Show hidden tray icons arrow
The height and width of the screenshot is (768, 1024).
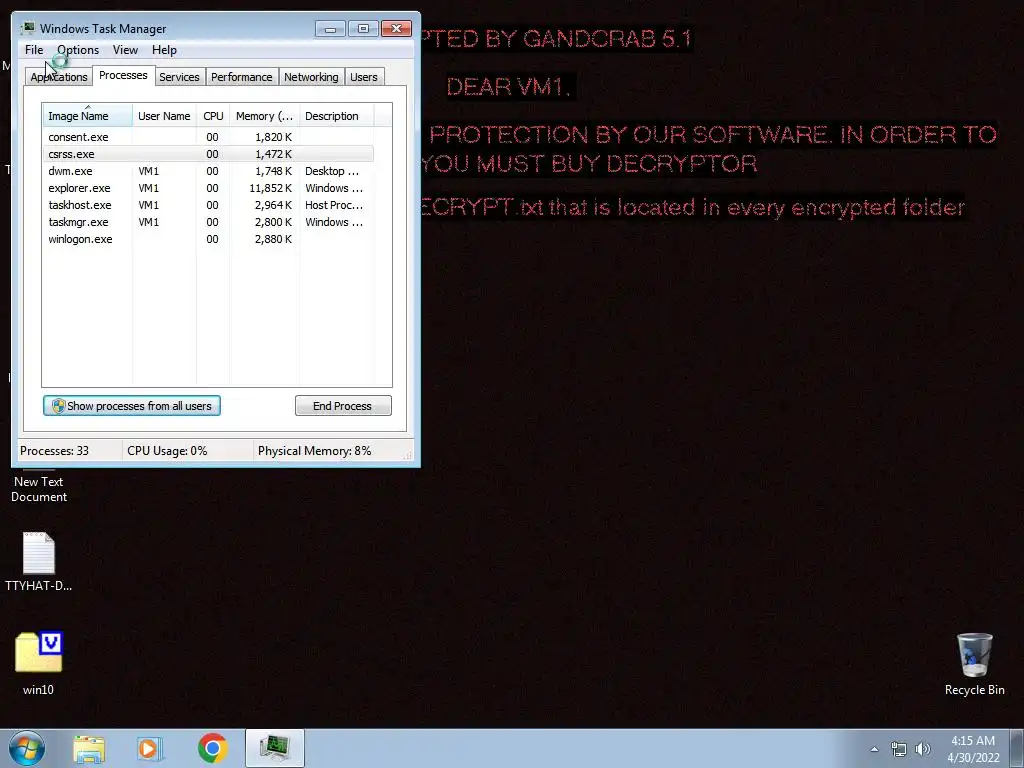point(874,749)
